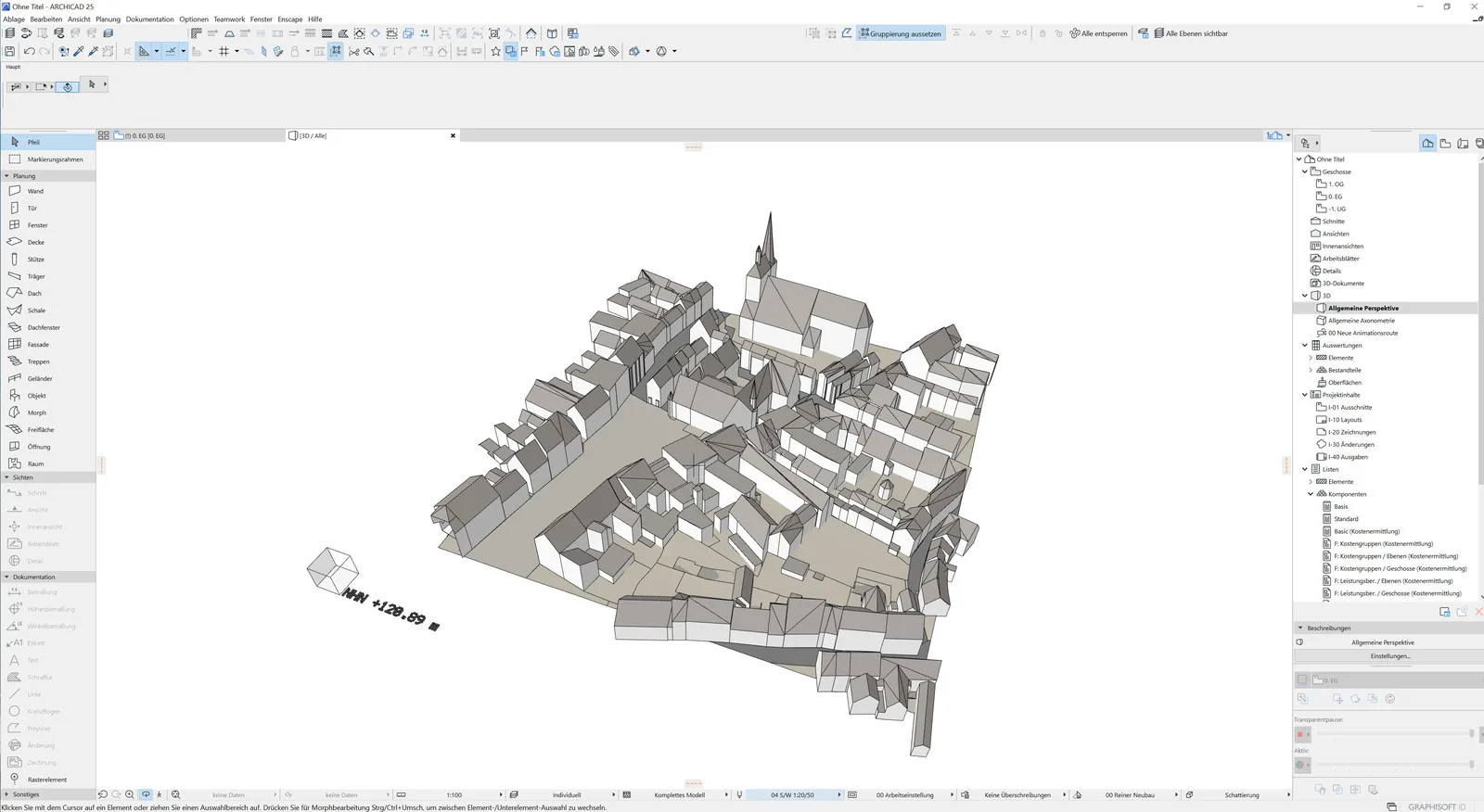This screenshot has width=1484, height=812.
Task: Open Allgemeine Axonometrie in the navigator
Action: [x=1361, y=321]
